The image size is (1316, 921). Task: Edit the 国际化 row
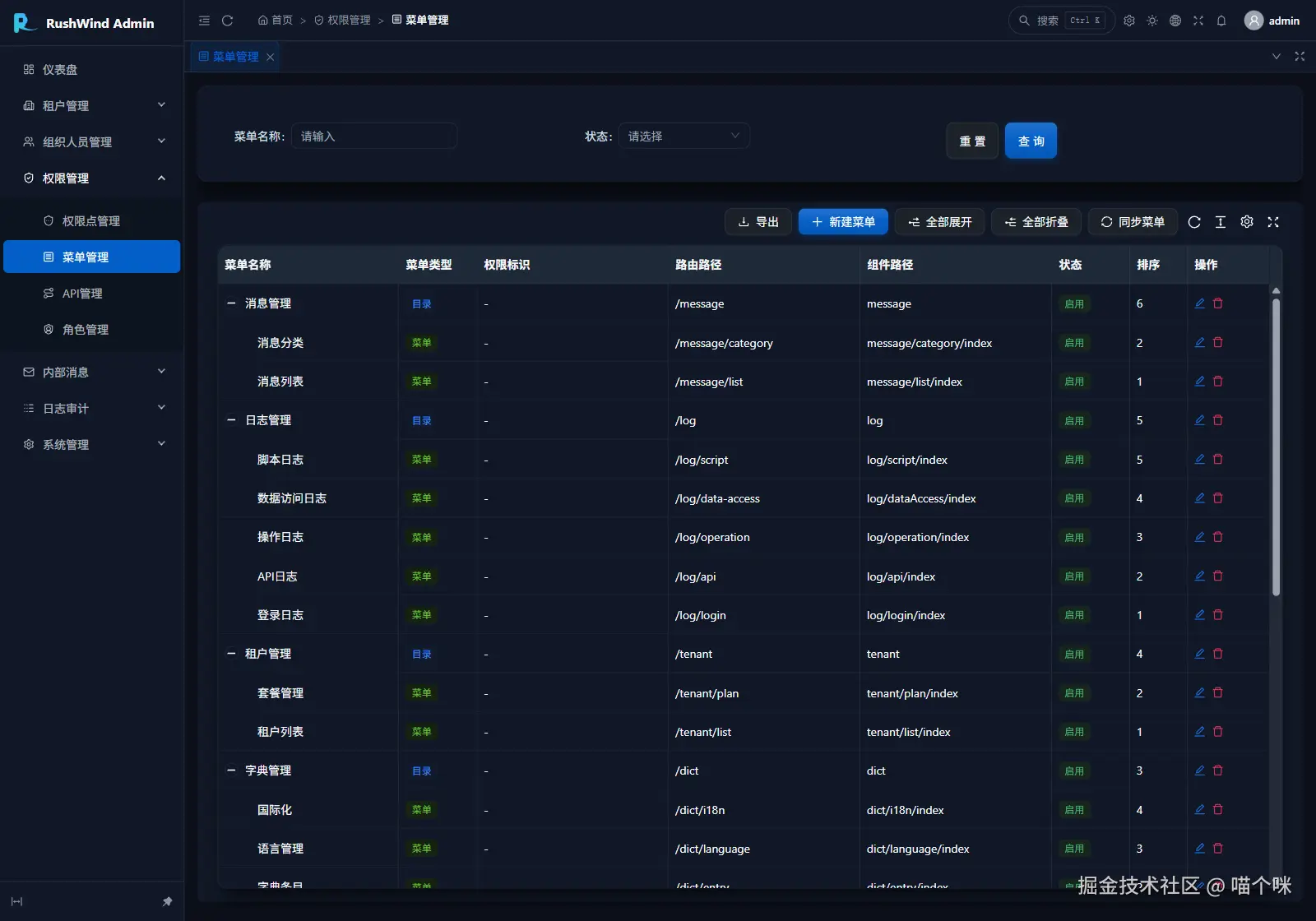pos(1200,809)
